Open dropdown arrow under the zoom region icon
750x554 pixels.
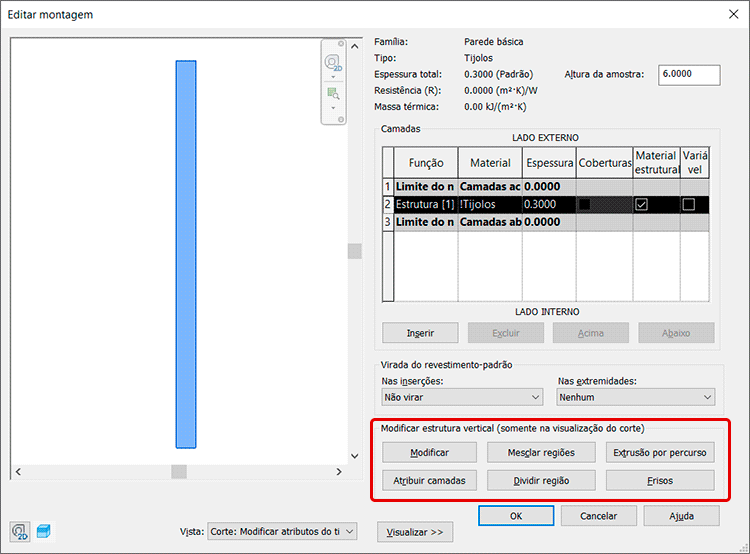pyautogui.click(x=333, y=108)
